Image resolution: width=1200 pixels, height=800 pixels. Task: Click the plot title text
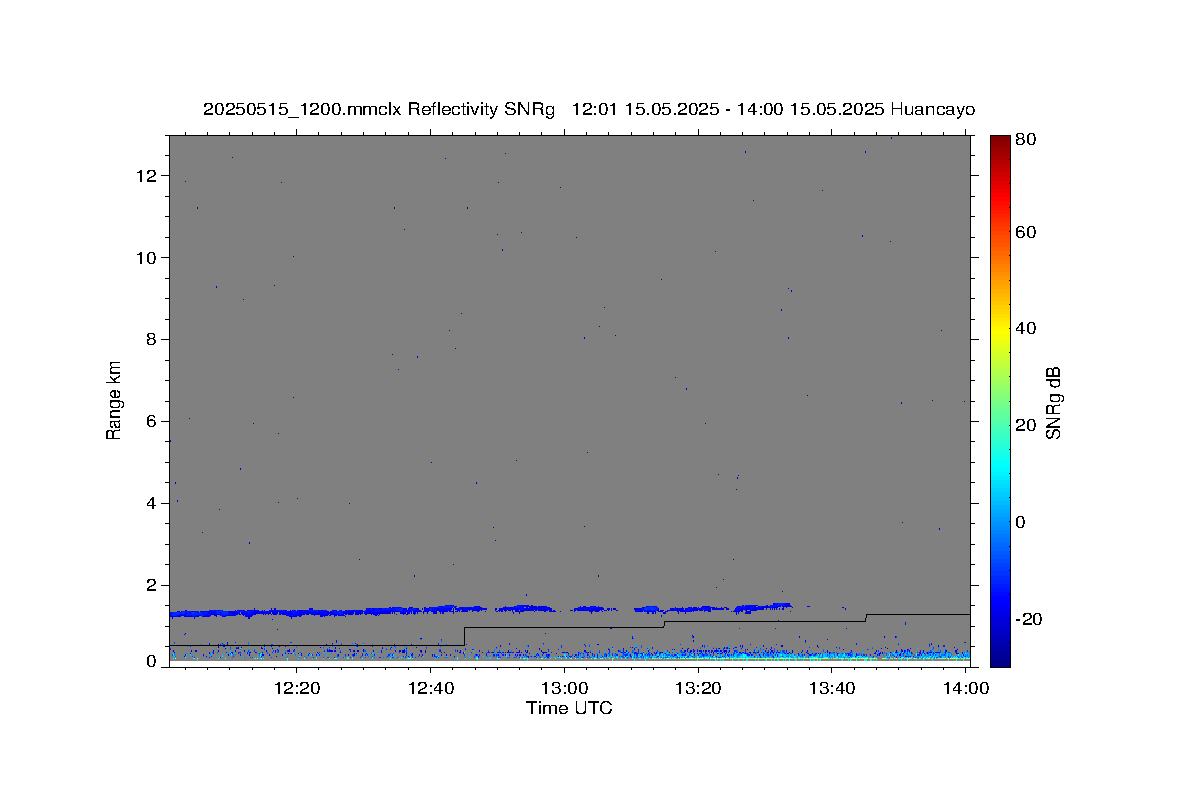pos(589,110)
